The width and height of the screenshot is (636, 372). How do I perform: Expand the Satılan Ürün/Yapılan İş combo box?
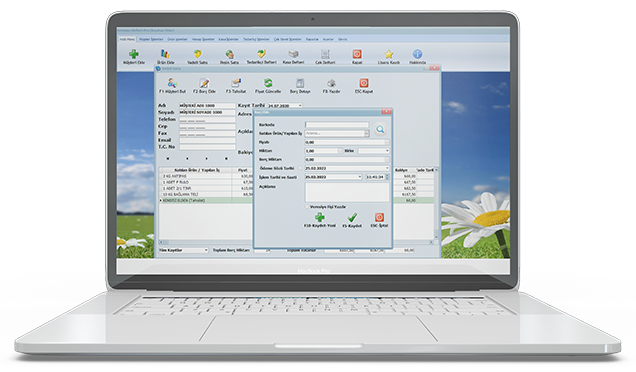tap(367, 133)
